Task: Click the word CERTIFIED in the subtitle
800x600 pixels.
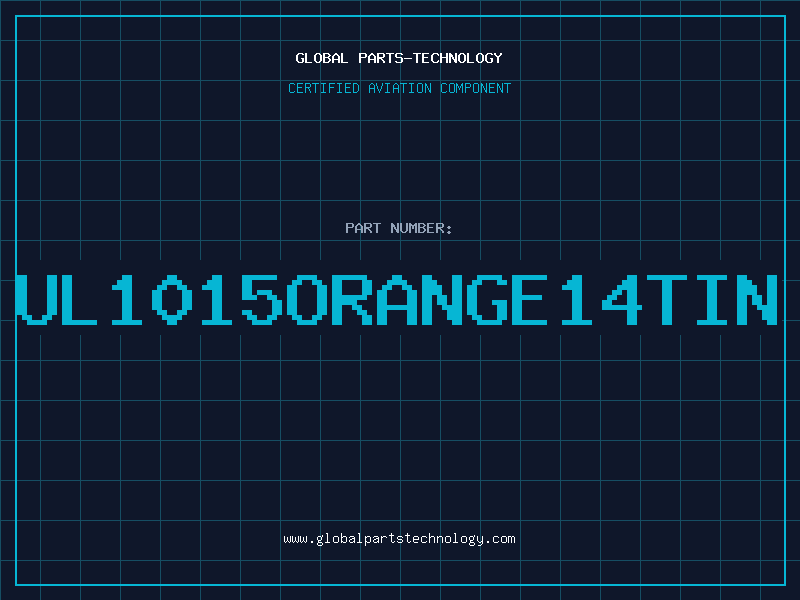Action: (324, 88)
